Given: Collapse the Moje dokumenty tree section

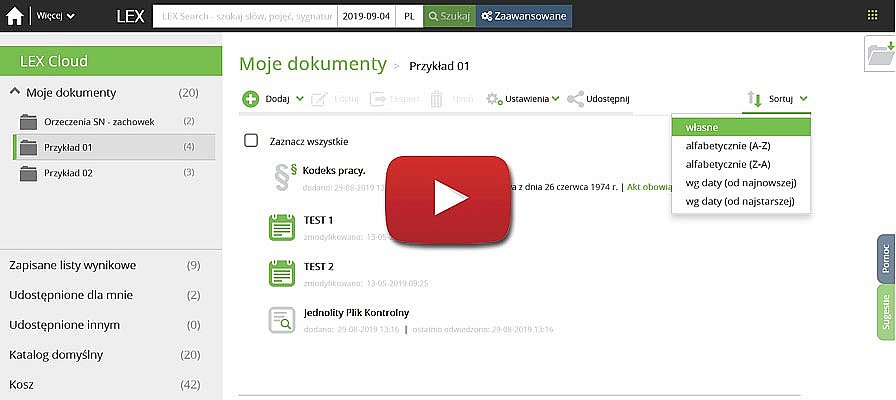Looking at the screenshot, I should point(15,93).
